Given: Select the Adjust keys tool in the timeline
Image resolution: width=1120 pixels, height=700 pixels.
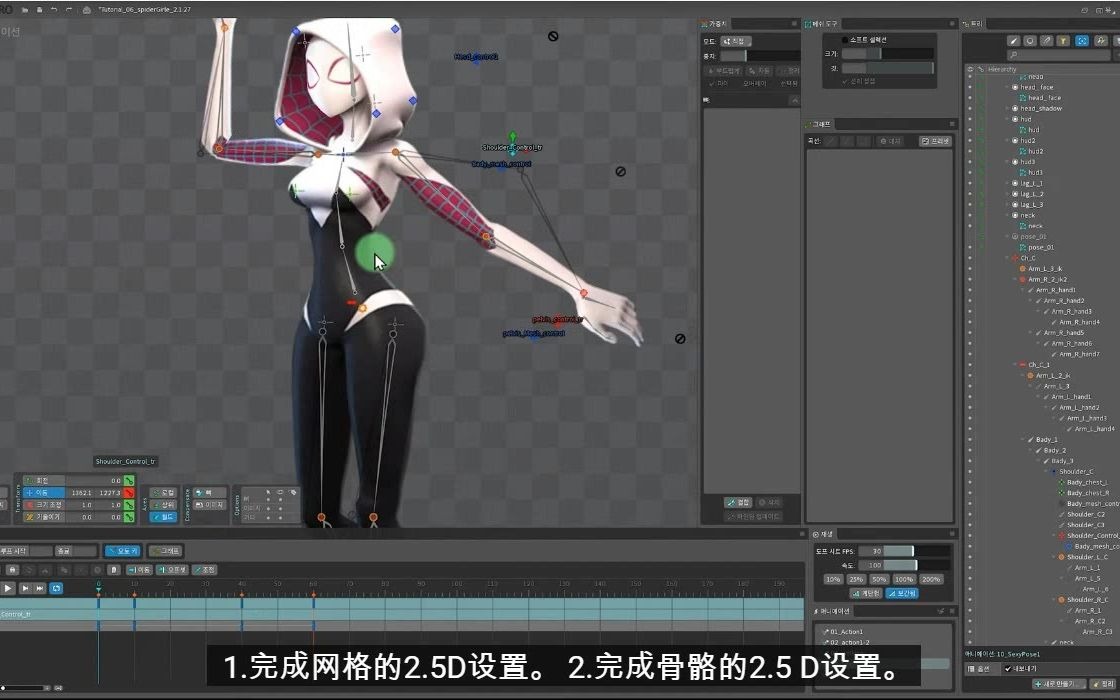Looking at the screenshot, I should (205, 569).
